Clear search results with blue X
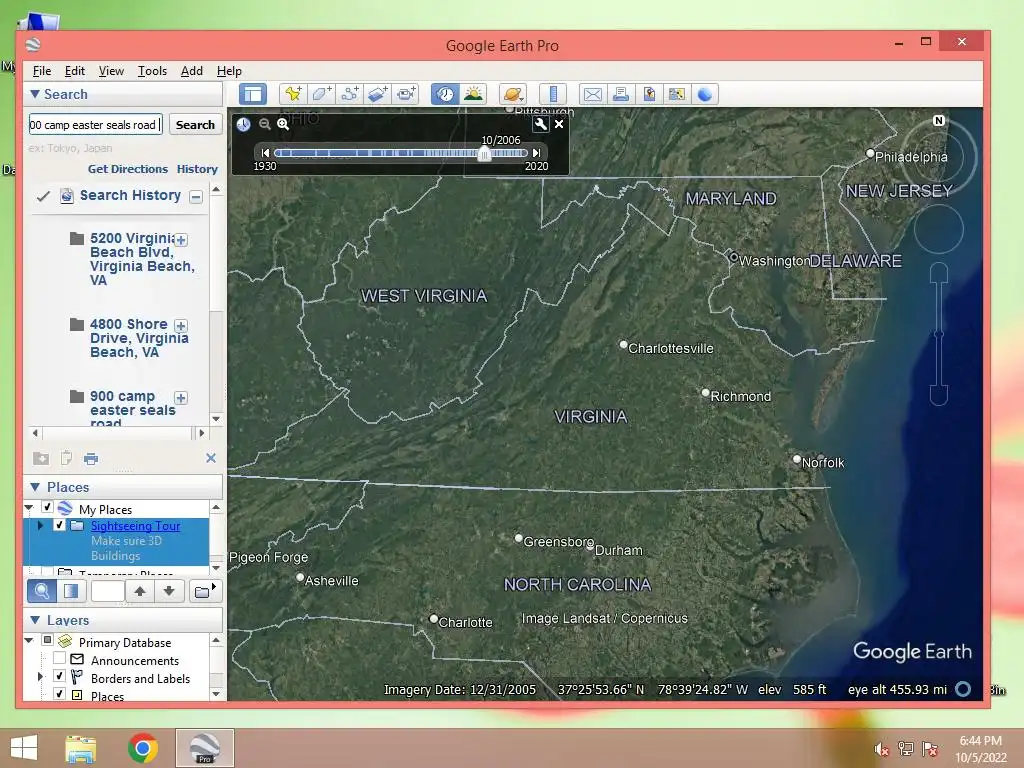1024x768 pixels. tap(210, 458)
